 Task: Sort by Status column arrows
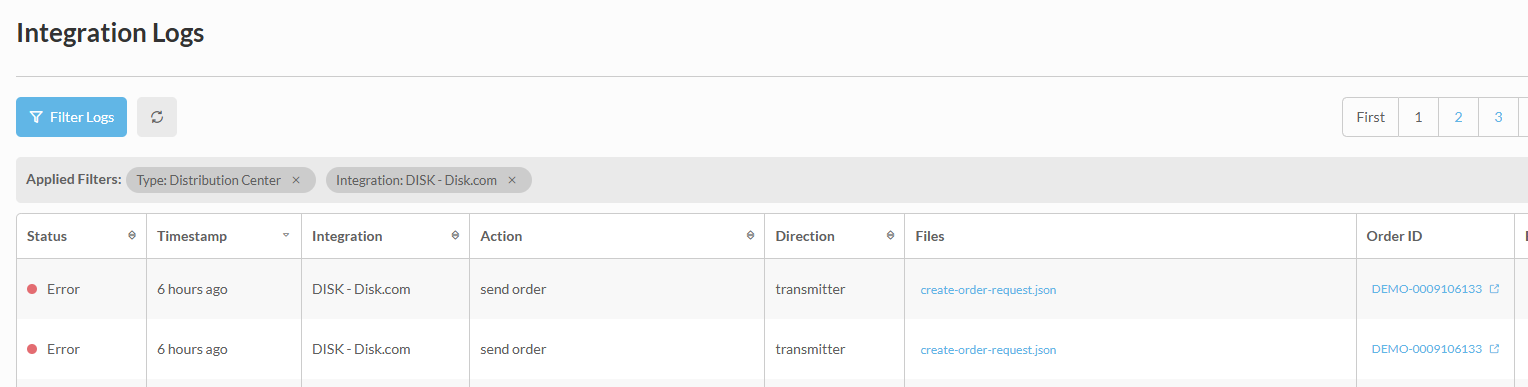(x=132, y=236)
